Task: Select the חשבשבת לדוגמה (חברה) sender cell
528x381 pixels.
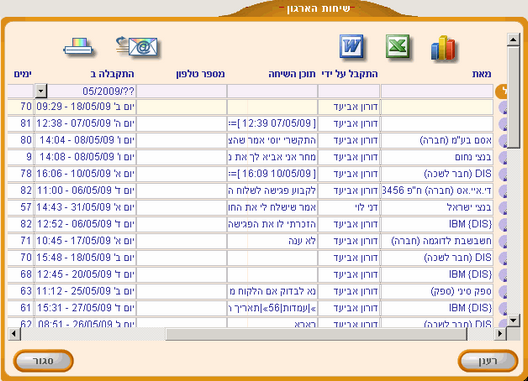Action: (437, 241)
